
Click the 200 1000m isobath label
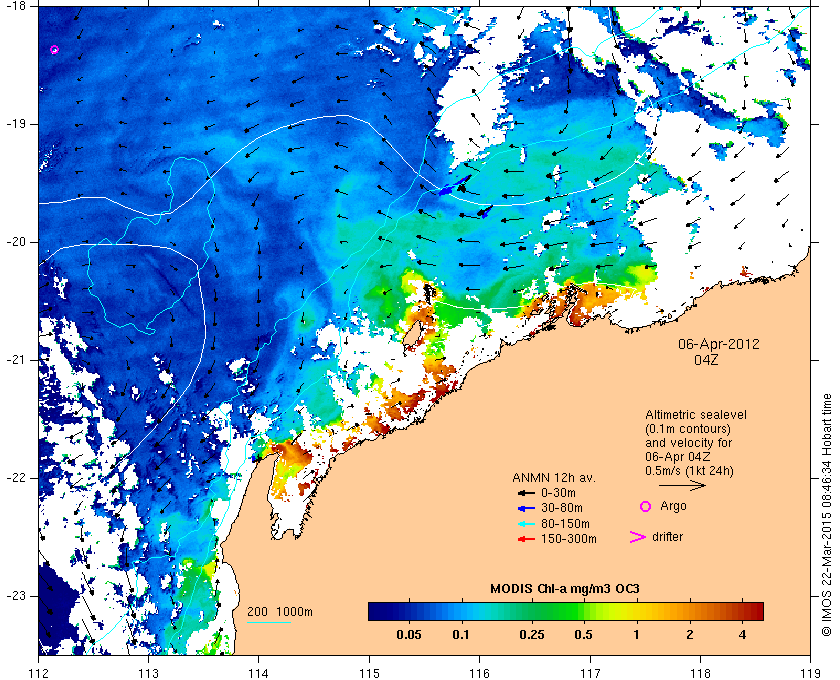[x=280, y=612]
